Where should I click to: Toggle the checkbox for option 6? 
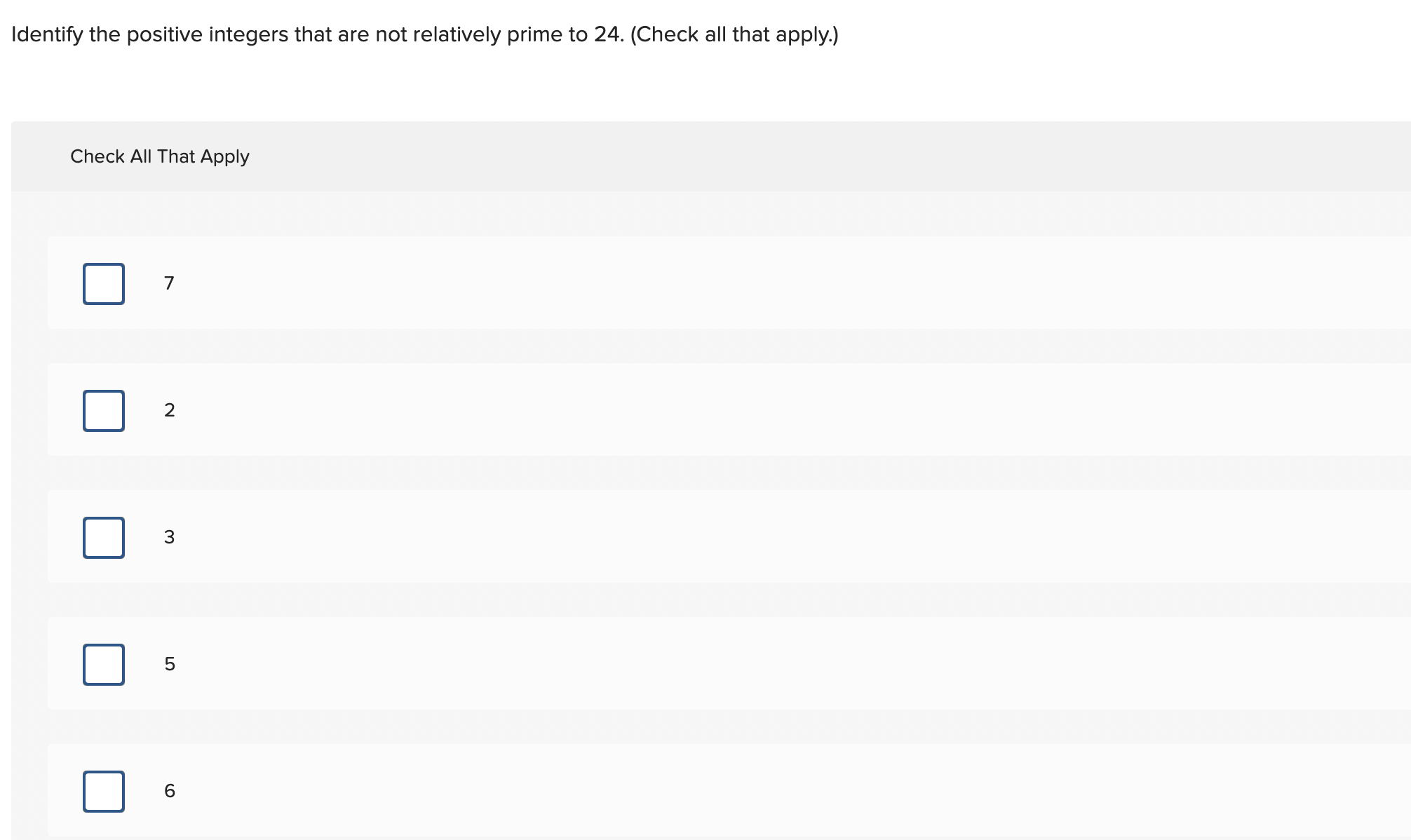(103, 791)
